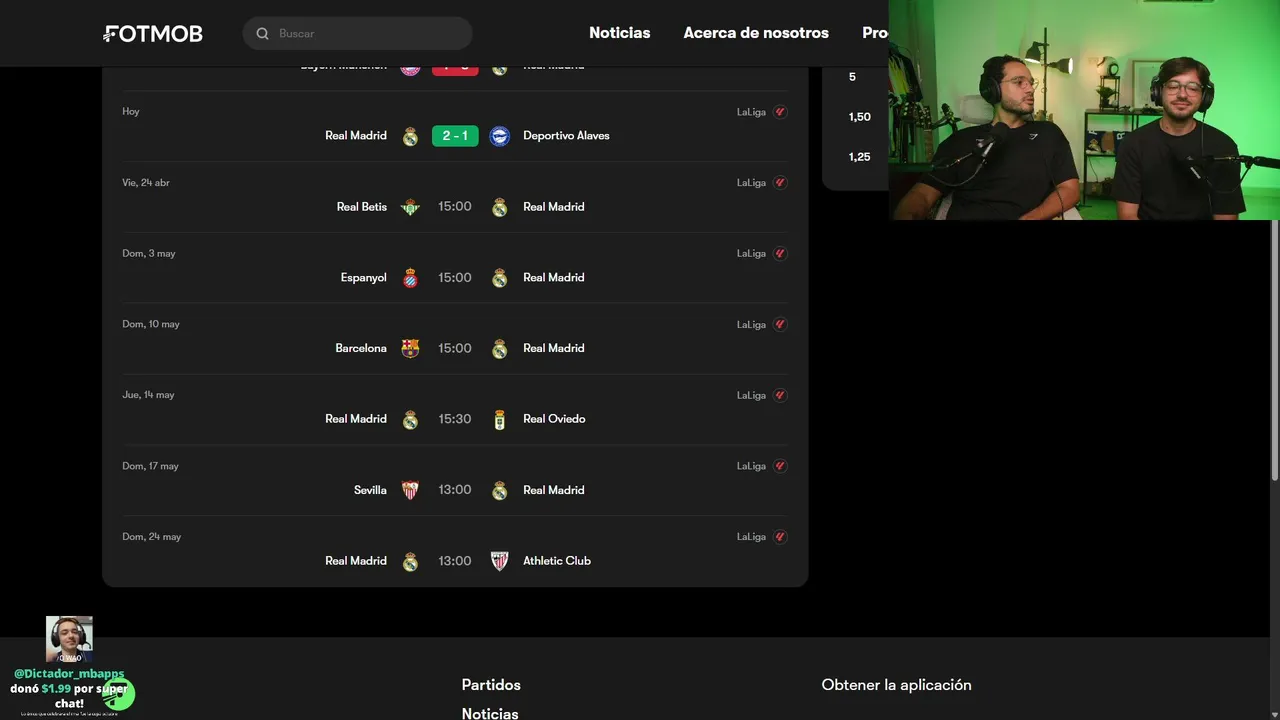1280x720 pixels.
Task: Click the search magnifier icon
Action: coord(262,34)
